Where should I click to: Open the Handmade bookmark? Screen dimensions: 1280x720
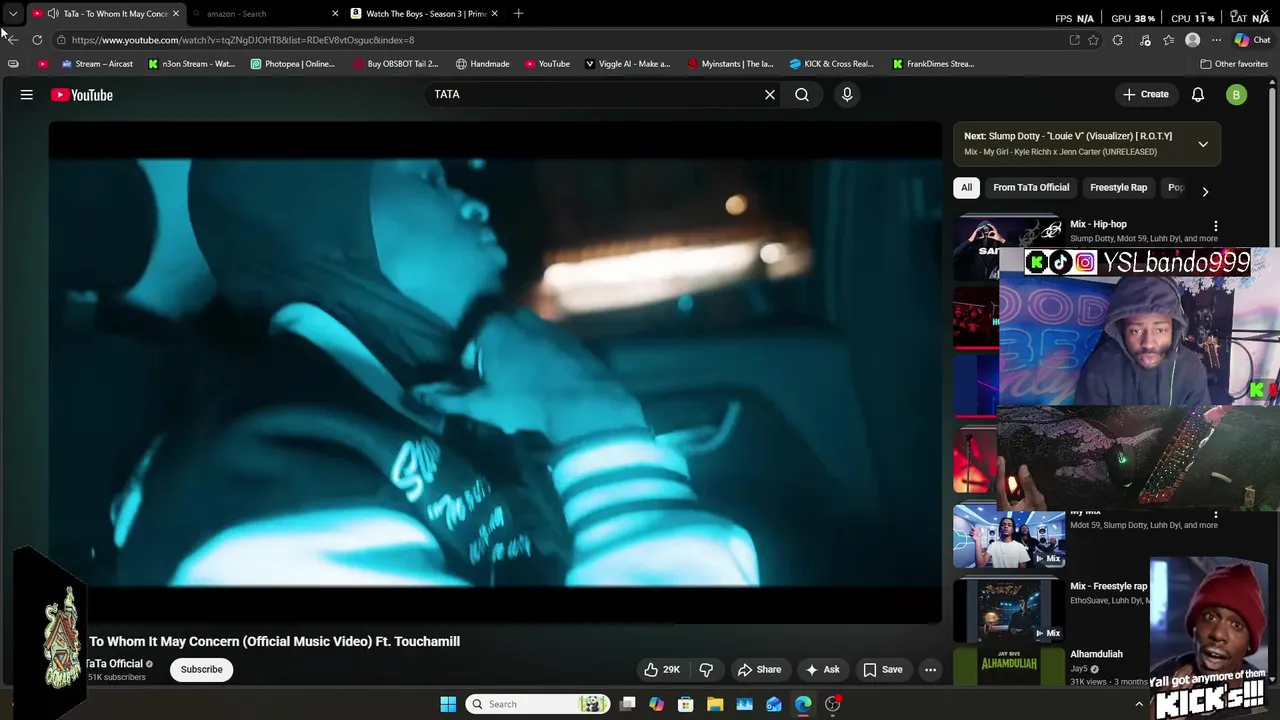click(483, 64)
